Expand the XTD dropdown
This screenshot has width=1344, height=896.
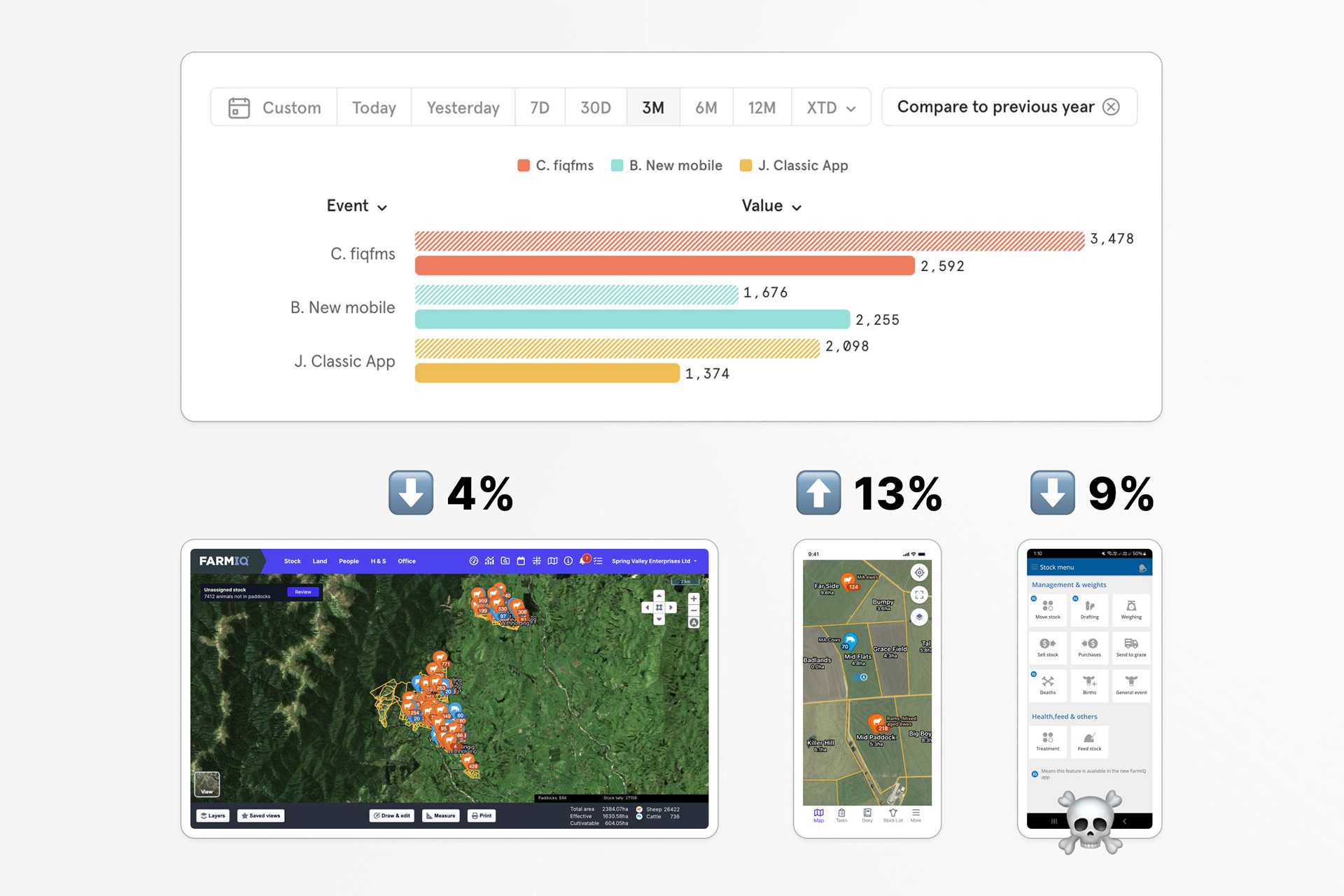click(x=831, y=108)
